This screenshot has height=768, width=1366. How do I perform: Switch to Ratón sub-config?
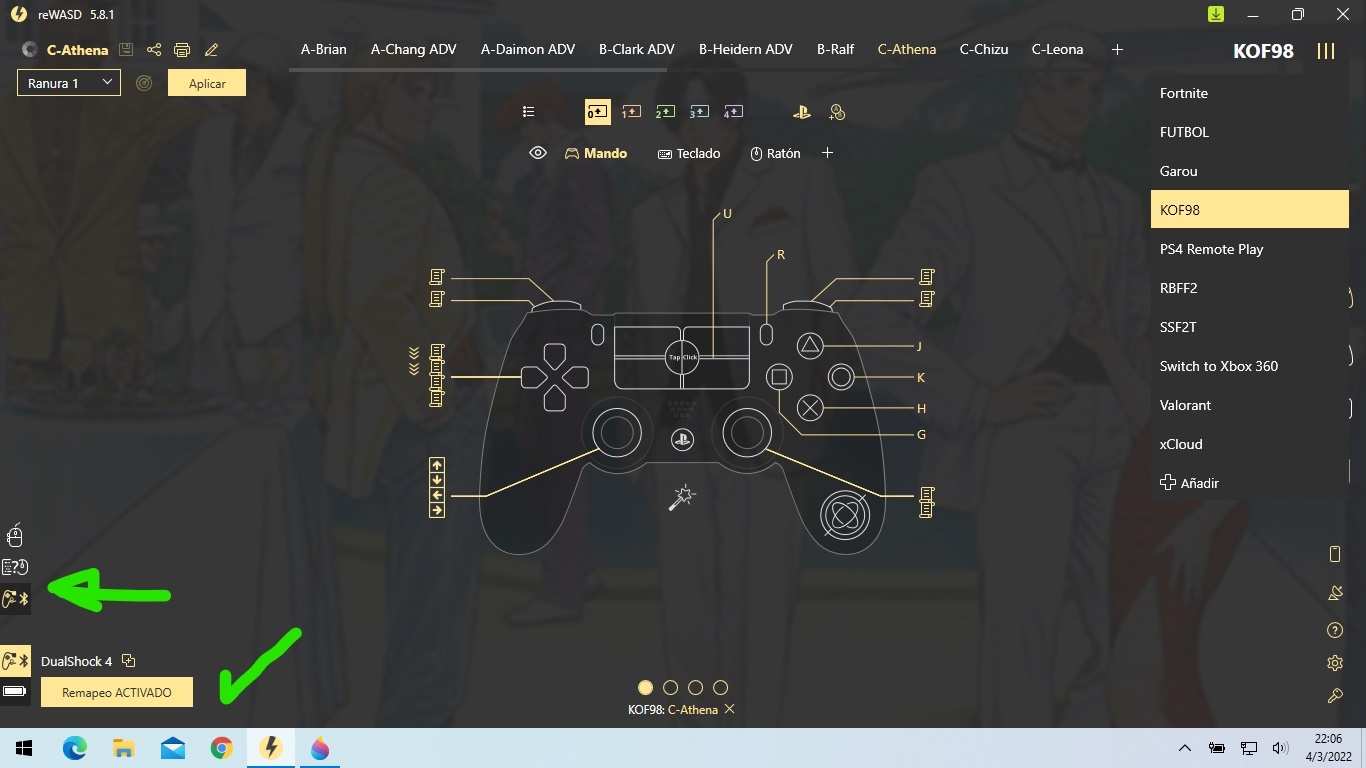click(x=775, y=153)
